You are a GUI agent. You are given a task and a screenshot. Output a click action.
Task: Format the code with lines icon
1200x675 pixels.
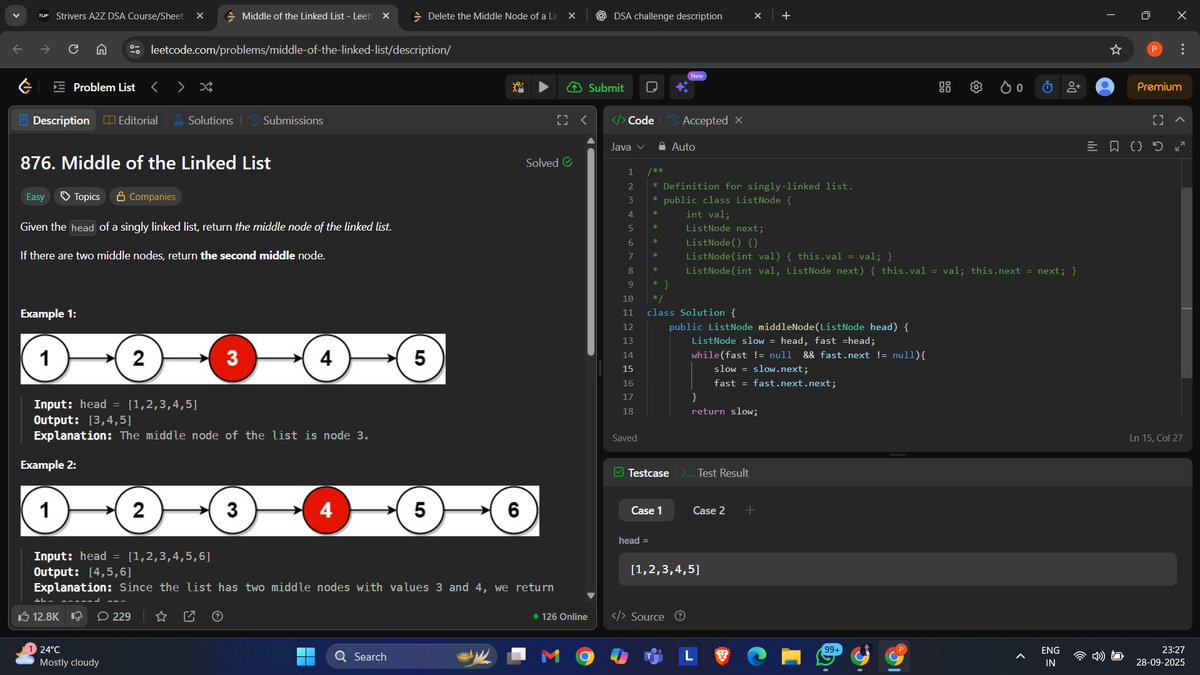(1092, 147)
